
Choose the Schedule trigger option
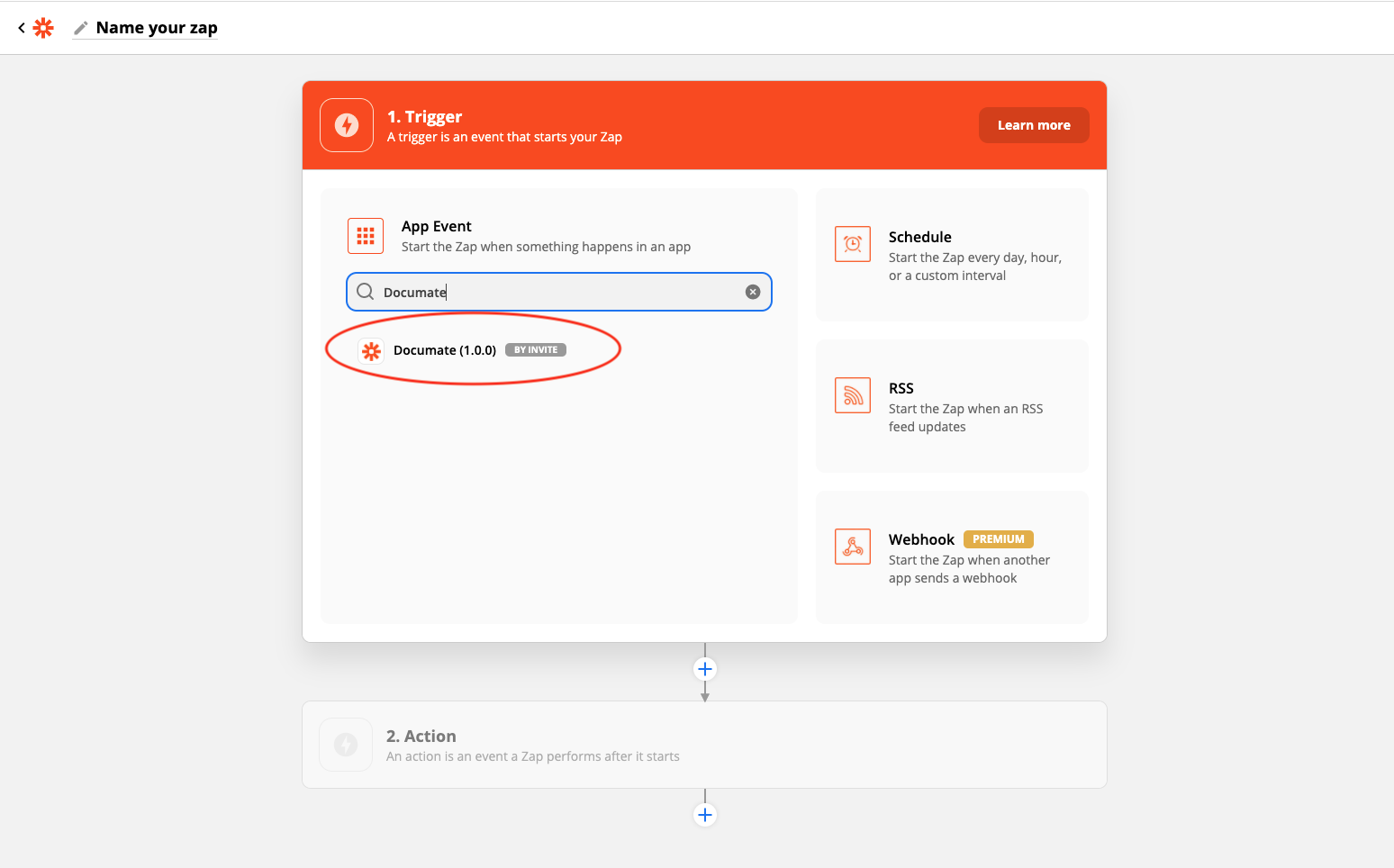coord(952,255)
